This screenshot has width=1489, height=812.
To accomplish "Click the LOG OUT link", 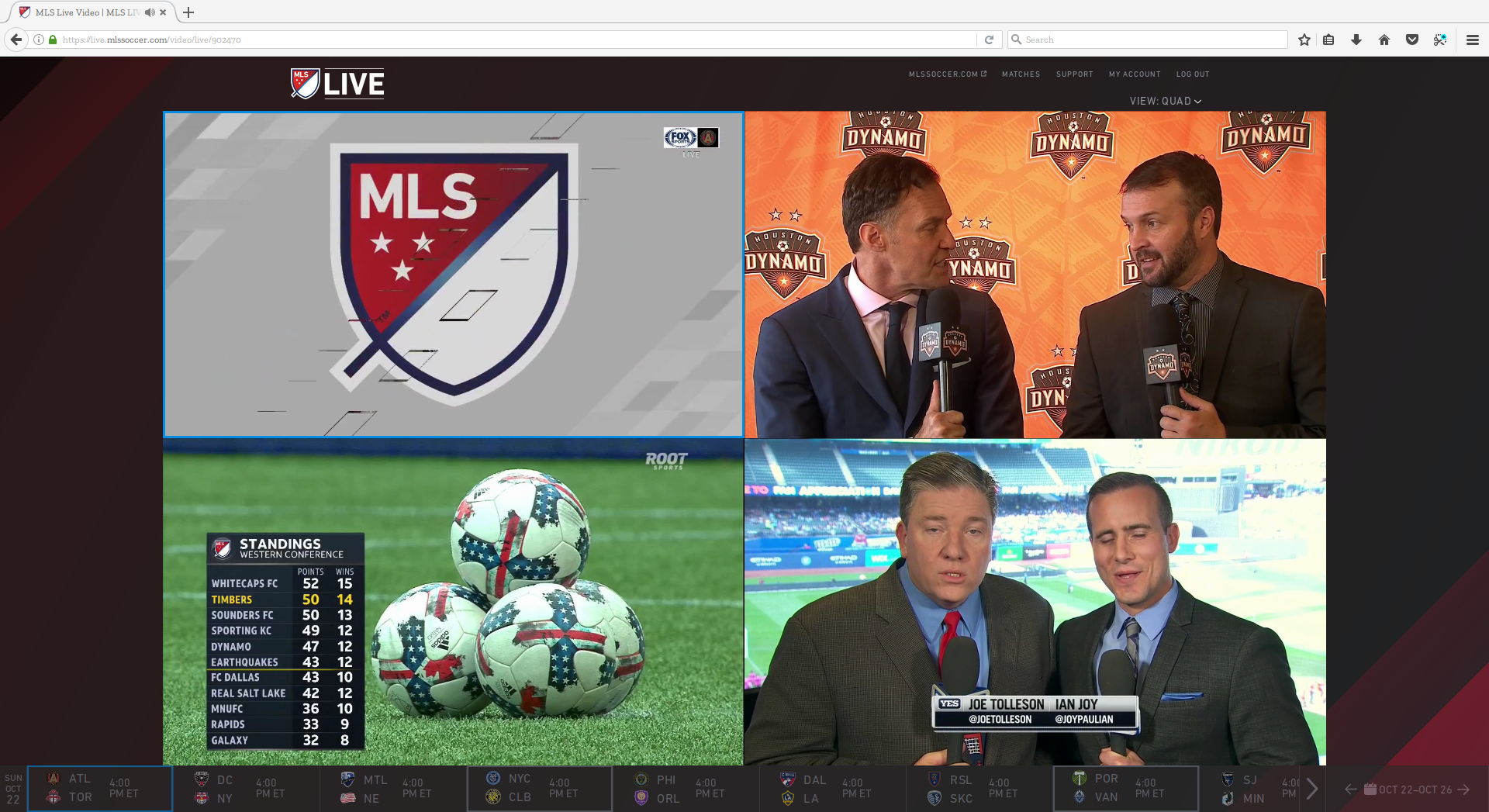I will click(x=1193, y=74).
